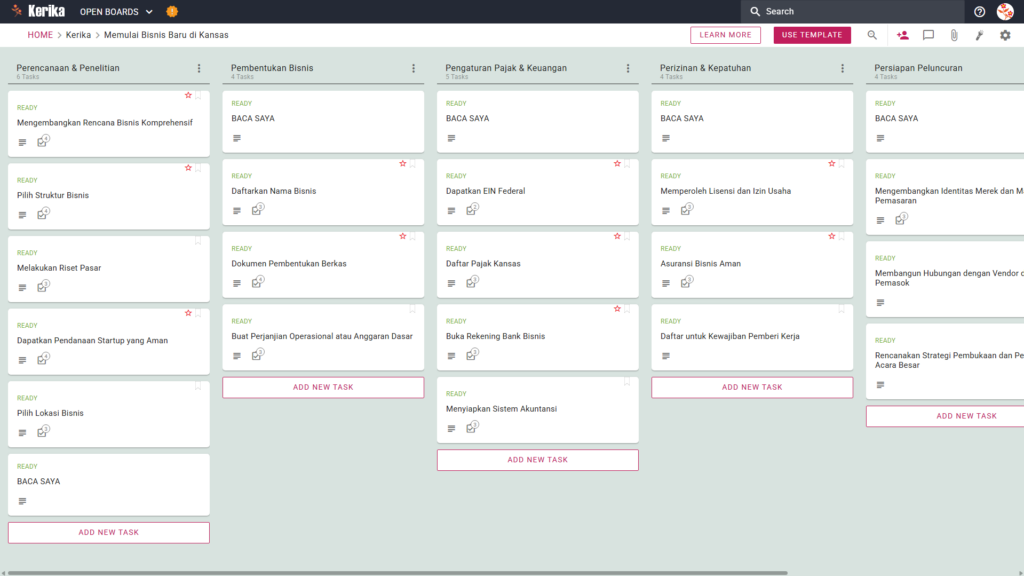The image size is (1024, 576).
Task: Open Pengaturan Pajak & Keuangan column menu
Action: click(628, 68)
